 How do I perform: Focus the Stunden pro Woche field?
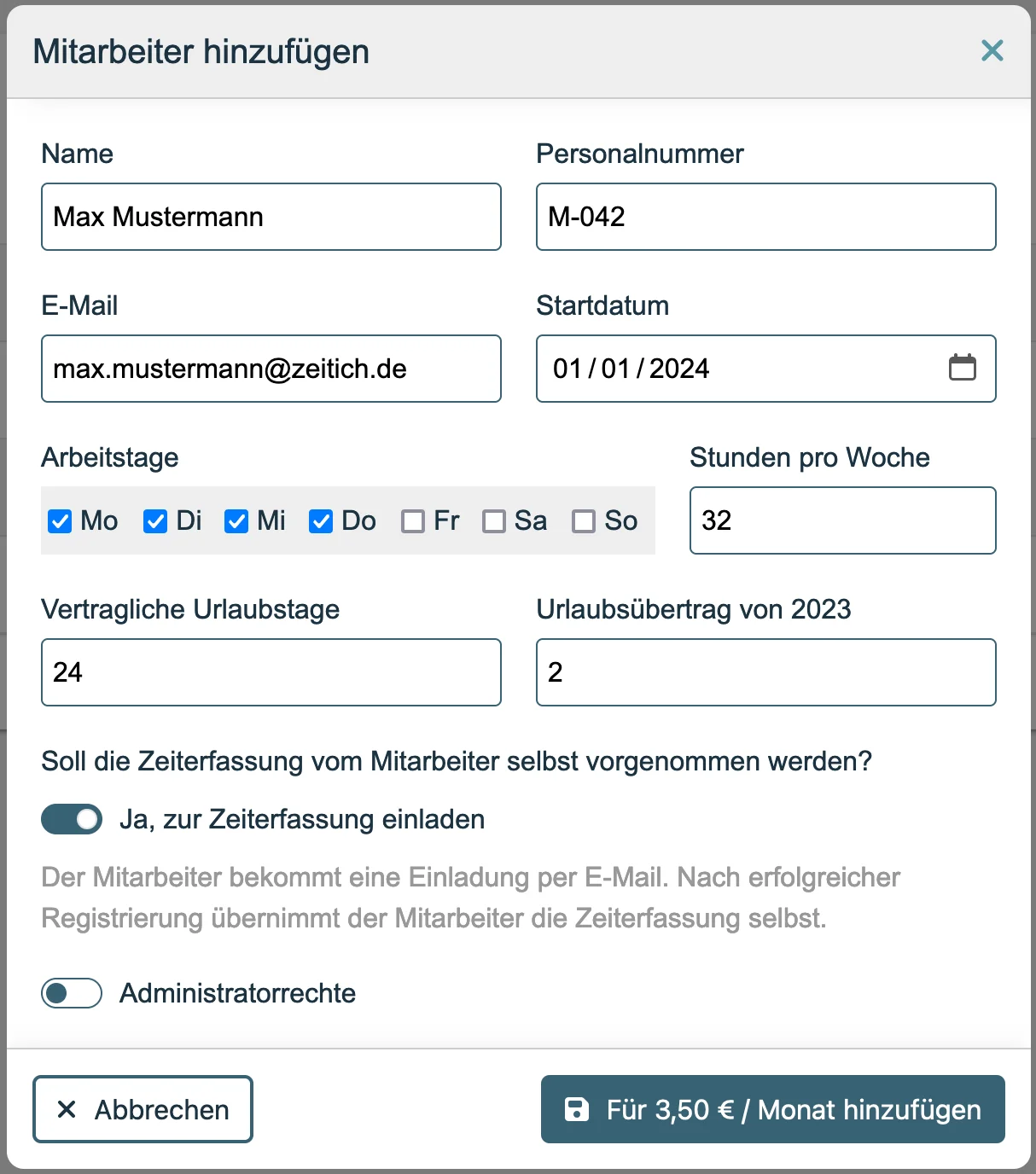tap(843, 520)
